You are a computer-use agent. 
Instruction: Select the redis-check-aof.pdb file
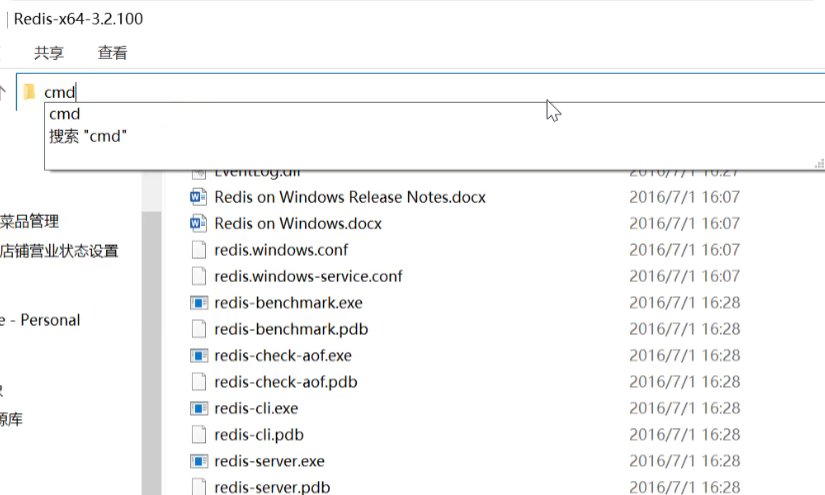tap(286, 382)
